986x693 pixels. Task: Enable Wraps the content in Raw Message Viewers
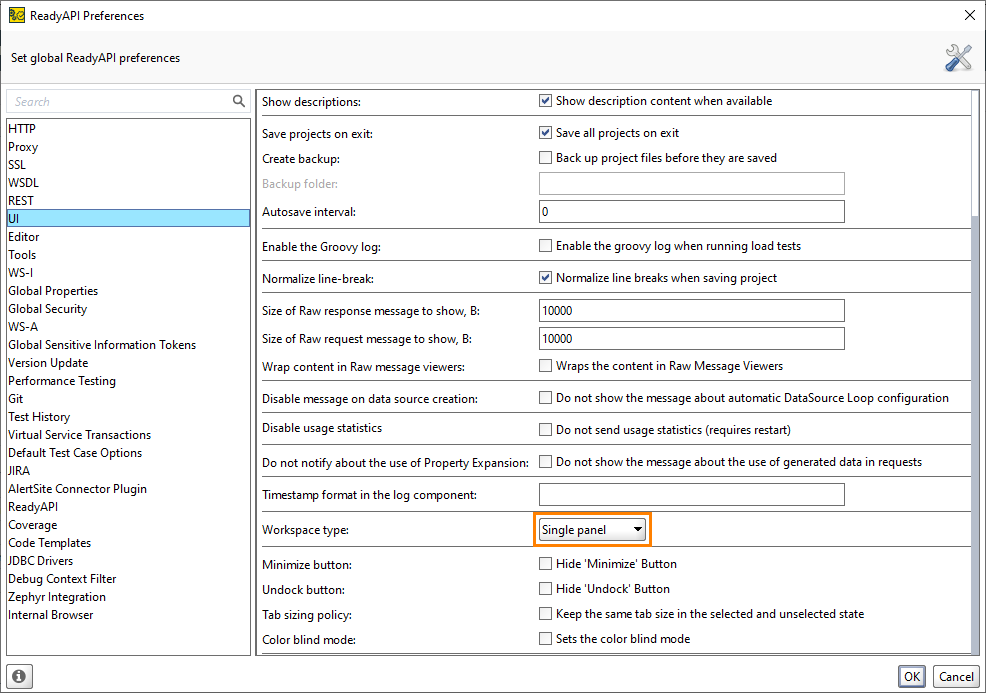[546, 365]
